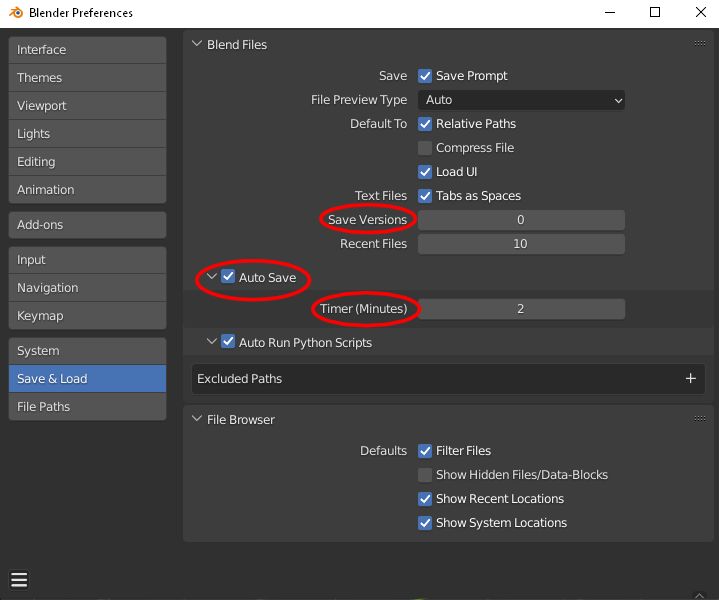Toggle Load UI checkbox
This screenshot has height=600, width=719.
[425, 172]
